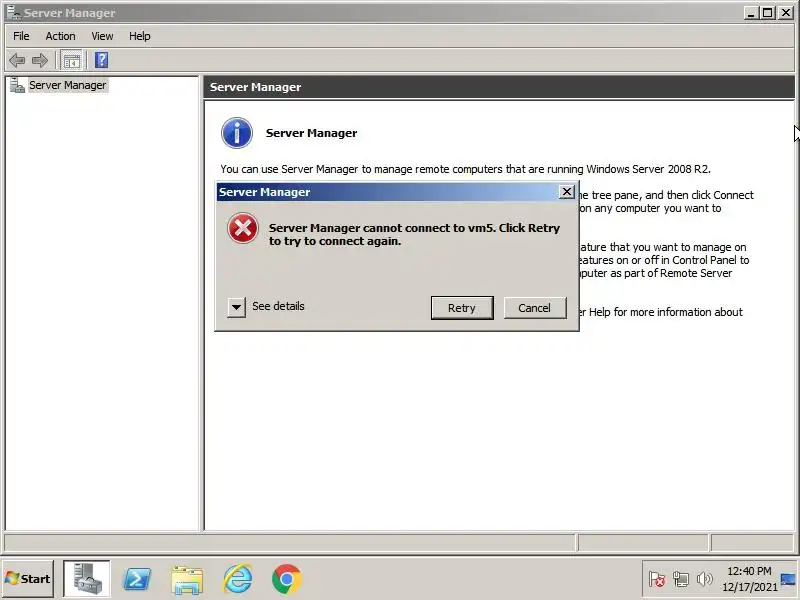Viewport: 800px width, 600px height.
Task: Click the blue information icon
Action: [x=237, y=133]
